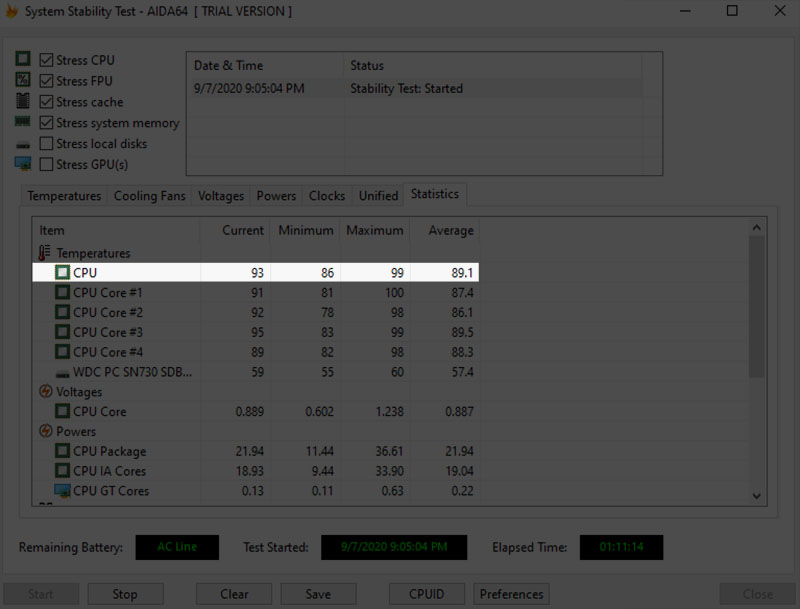Click the Minimum column header
The height and width of the screenshot is (609, 800).
click(x=305, y=231)
